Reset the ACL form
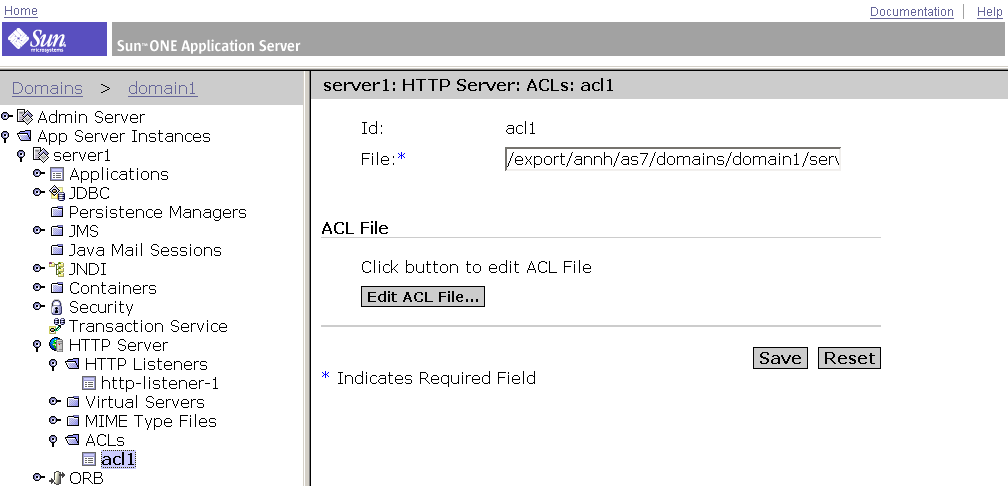The height and width of the screenshot is (486, 1008). point(849,358)
